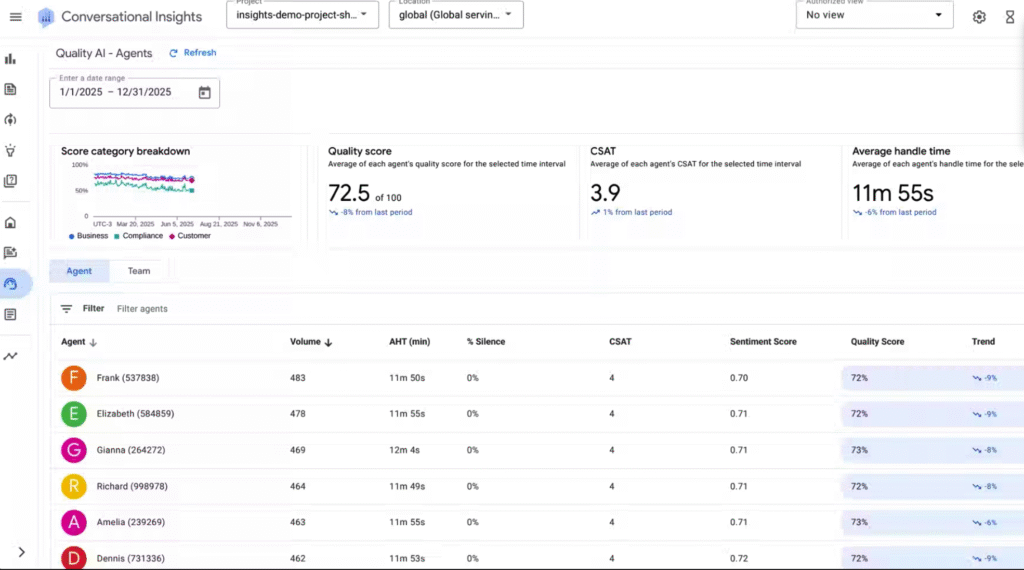The image size is (1024, 570).
Task: Open the home sidebar icon
Action: coord(10,223)
